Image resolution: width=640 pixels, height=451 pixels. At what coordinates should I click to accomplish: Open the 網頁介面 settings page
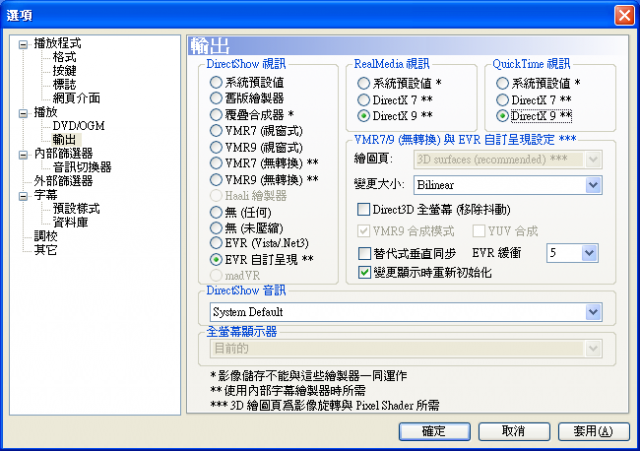76,98
